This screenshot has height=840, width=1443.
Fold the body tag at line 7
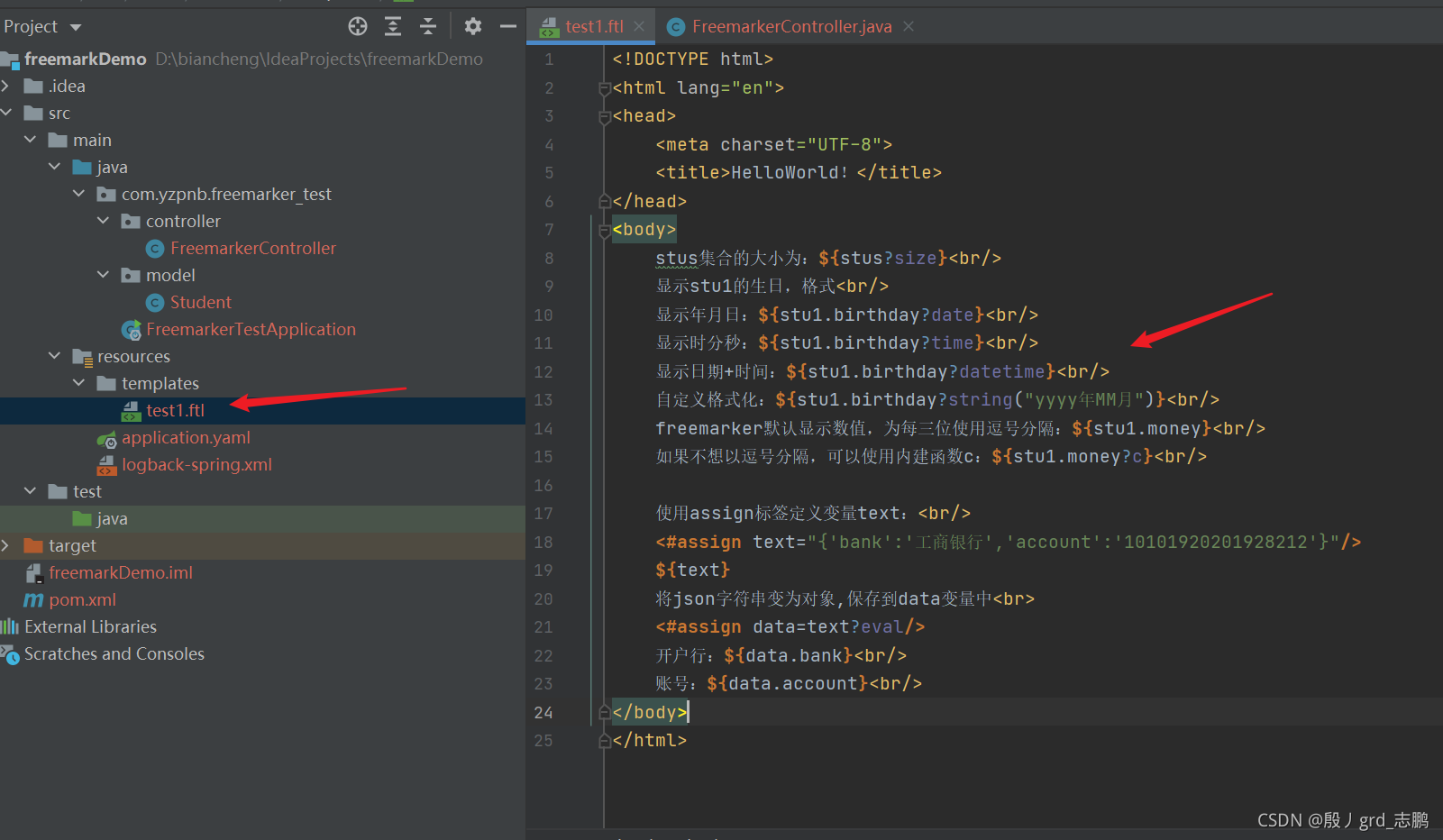604,230
